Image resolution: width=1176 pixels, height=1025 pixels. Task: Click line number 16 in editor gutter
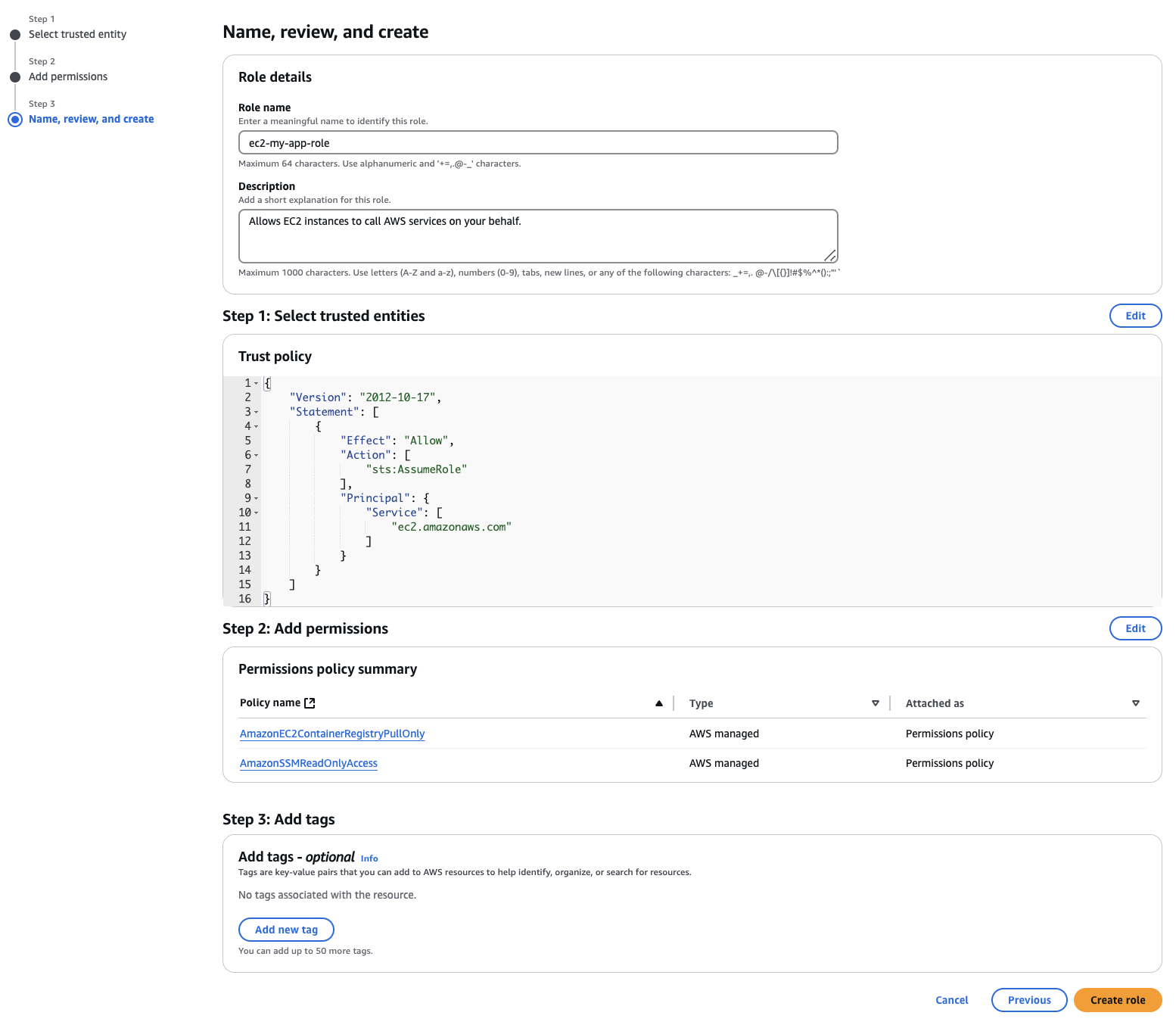pyautogui.click(x=244, y=600)
